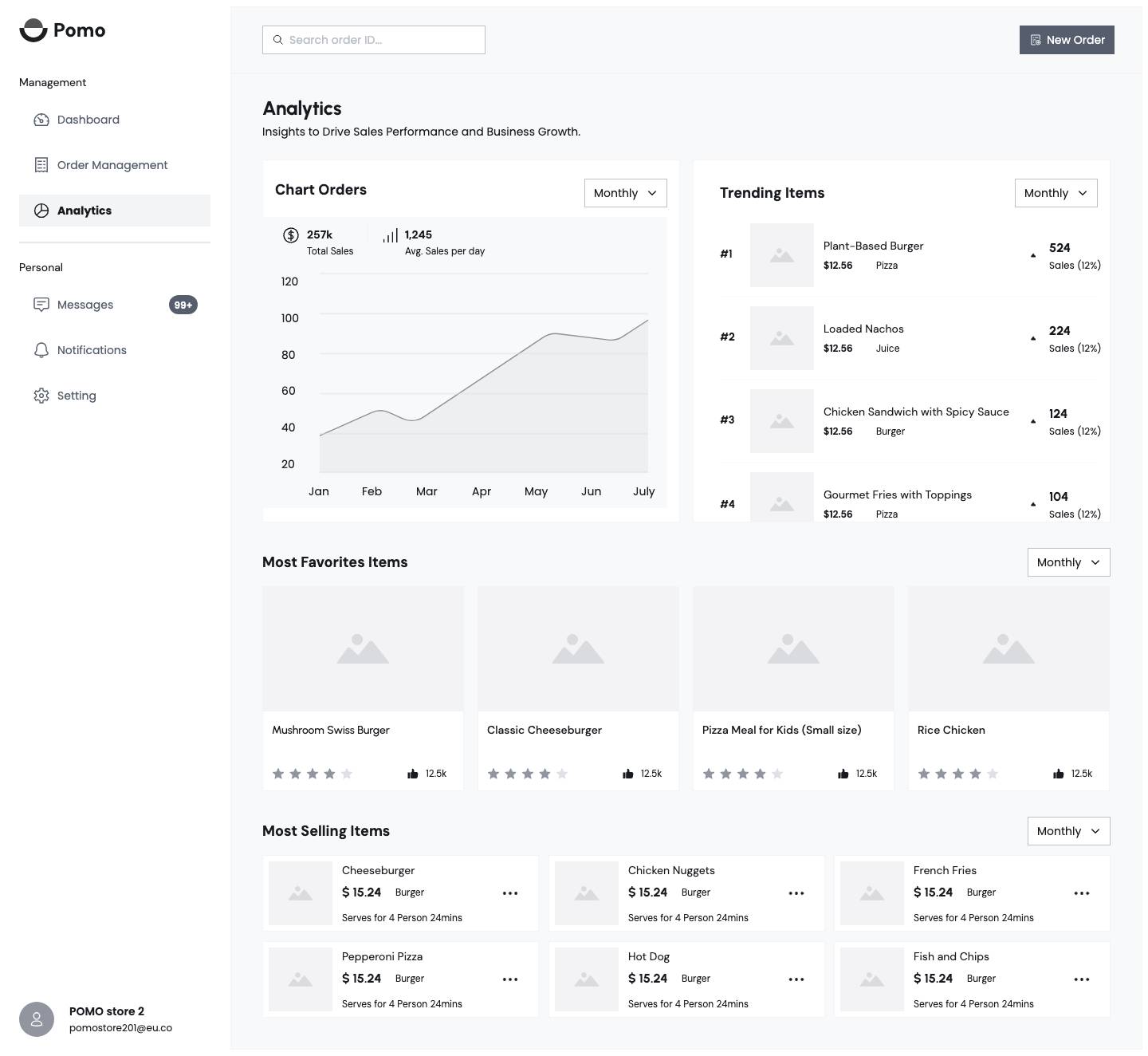
Task: Open the Chart Orders Monthly dropdown
Action: click(x=626, y=193)
